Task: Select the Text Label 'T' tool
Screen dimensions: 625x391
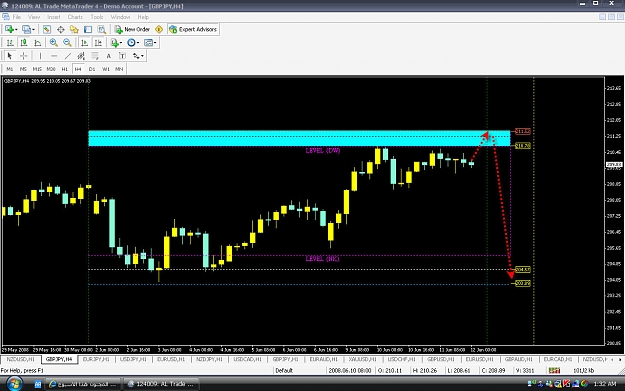Action: (x=122, y=56)
